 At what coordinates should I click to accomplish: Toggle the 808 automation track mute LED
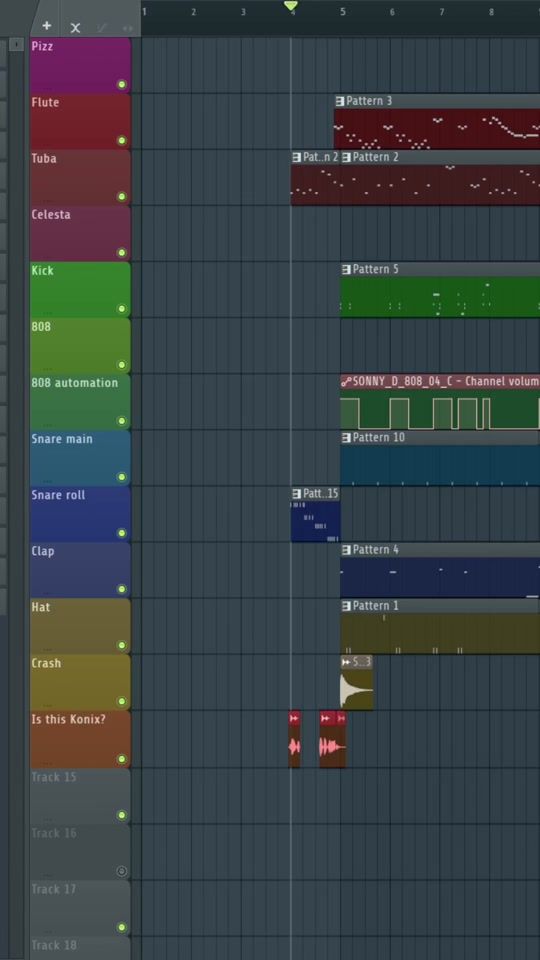121,421
